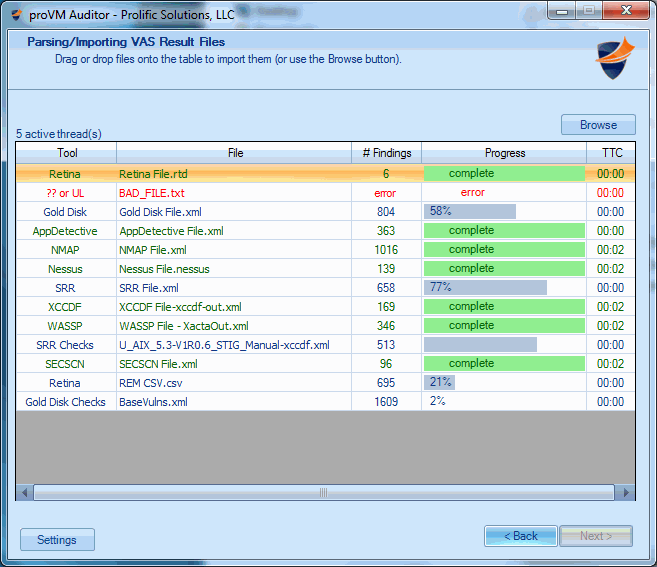
Task: Click Gold Disk File.xml 58% progress bar
Action: (x=470, y=211)
